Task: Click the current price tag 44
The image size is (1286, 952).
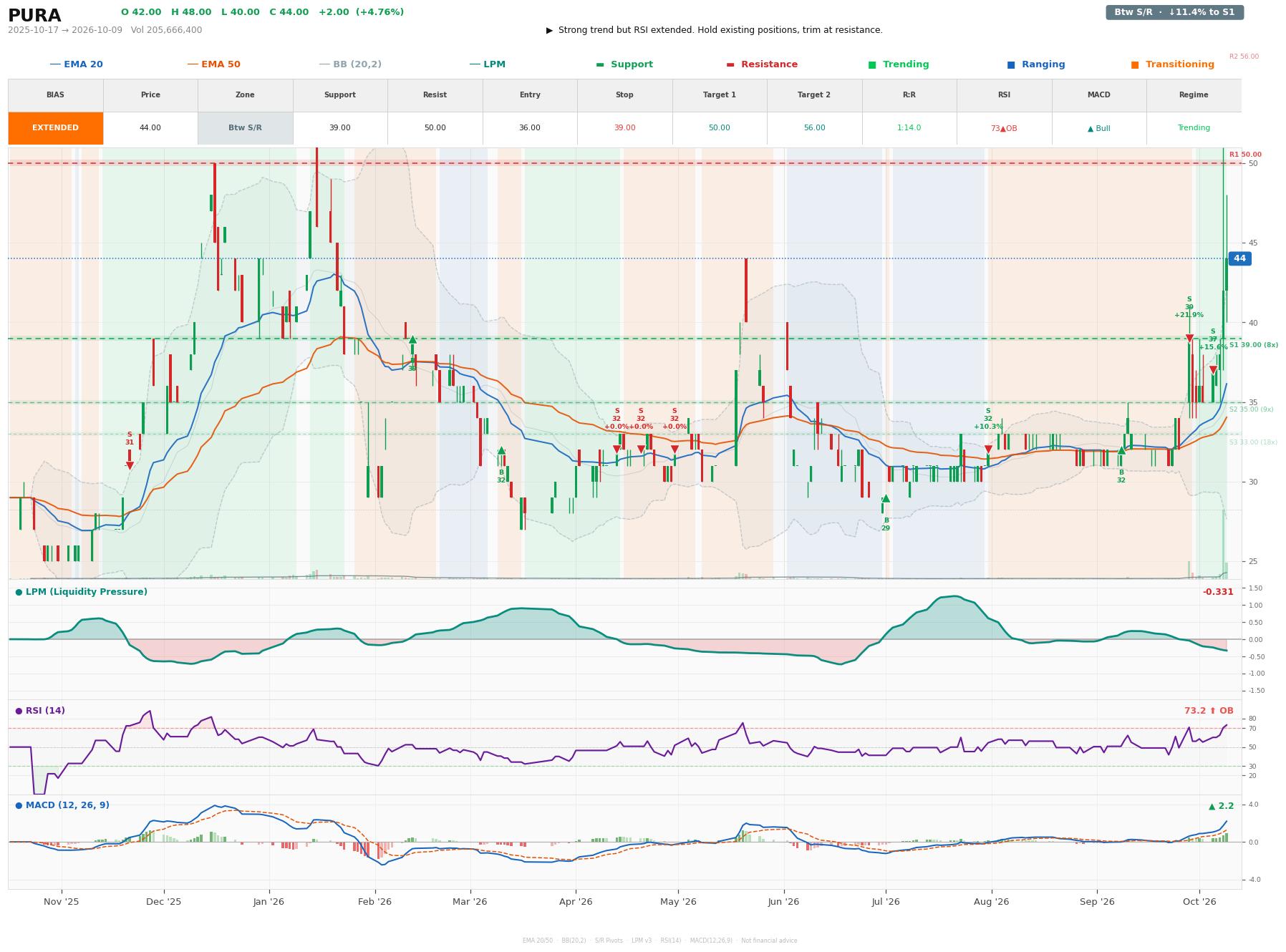Action: click(x=1239, y=258)
